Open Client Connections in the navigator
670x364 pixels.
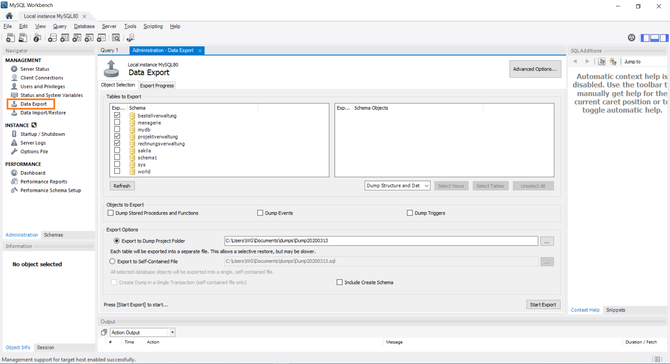pos(42,78)
